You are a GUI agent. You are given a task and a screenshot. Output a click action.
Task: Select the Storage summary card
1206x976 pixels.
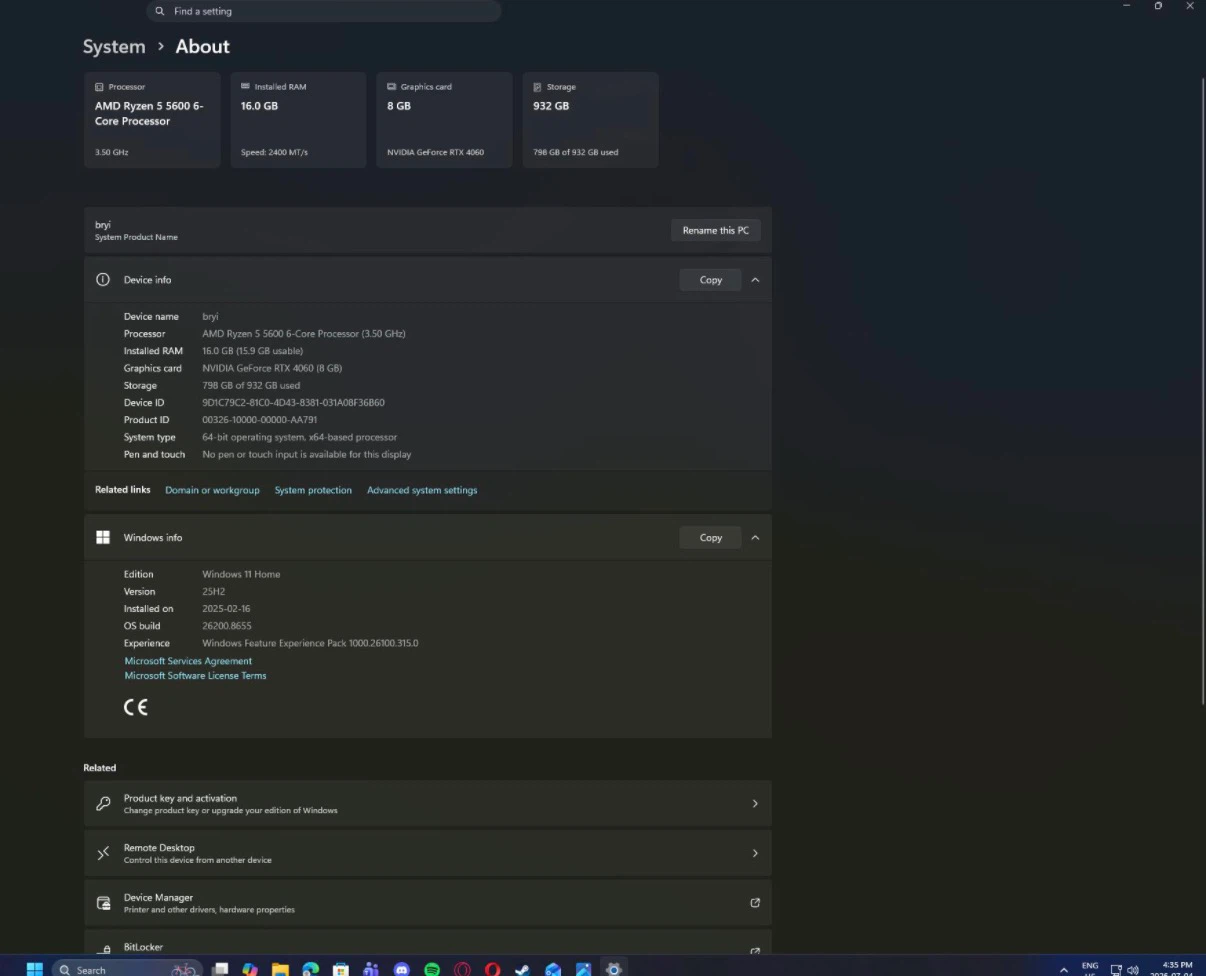point(590,120)
